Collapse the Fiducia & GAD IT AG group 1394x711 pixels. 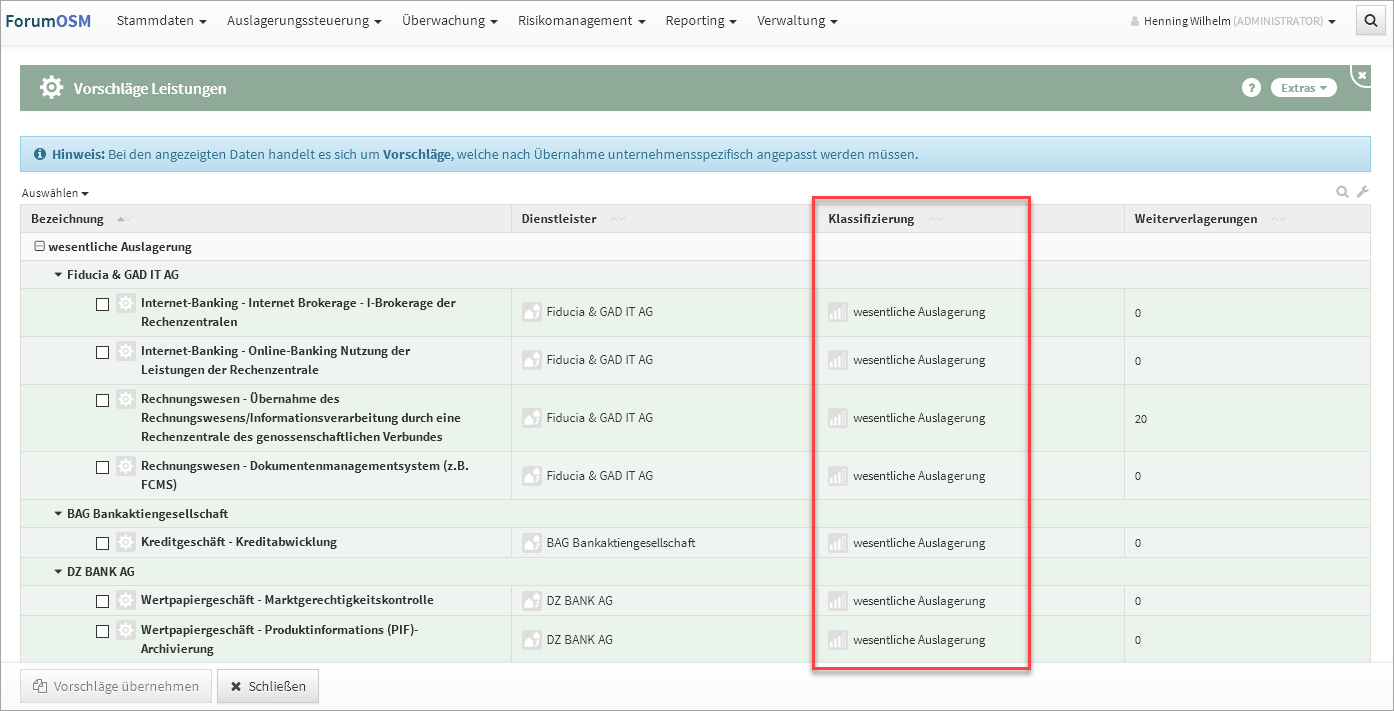(58, 274)
